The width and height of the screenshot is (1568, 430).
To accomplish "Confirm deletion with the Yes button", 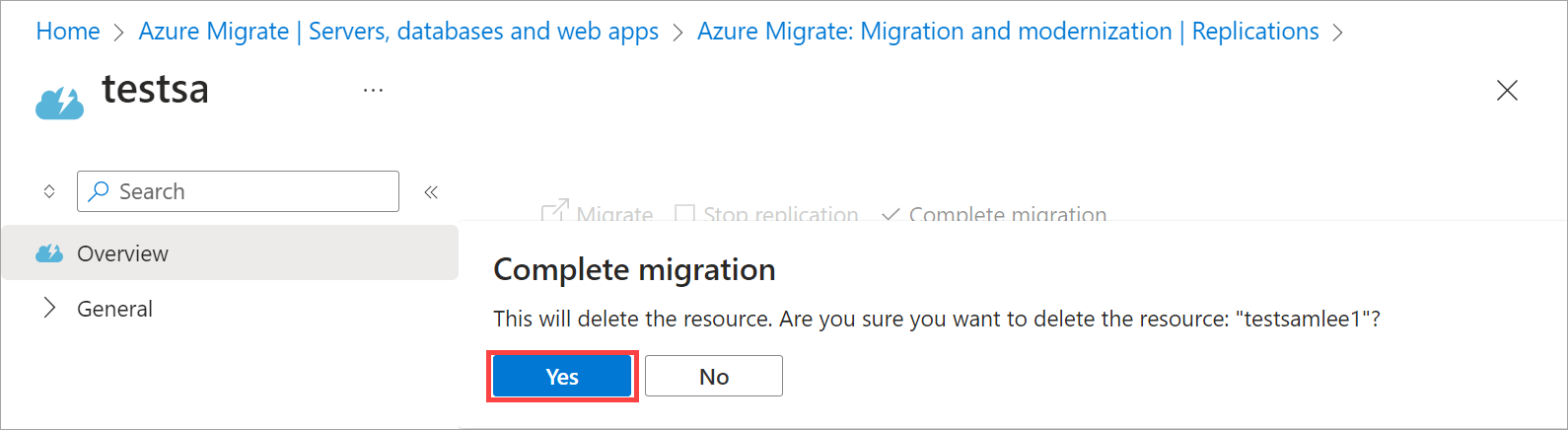I will (562, 376).
